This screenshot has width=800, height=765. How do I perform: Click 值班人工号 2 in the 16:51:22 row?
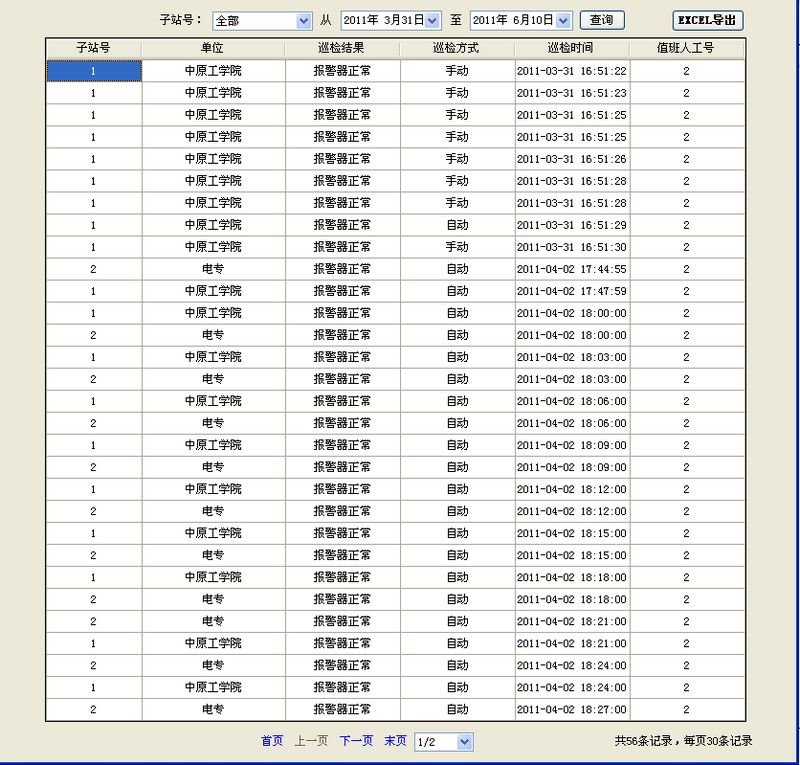pos(687,71)
